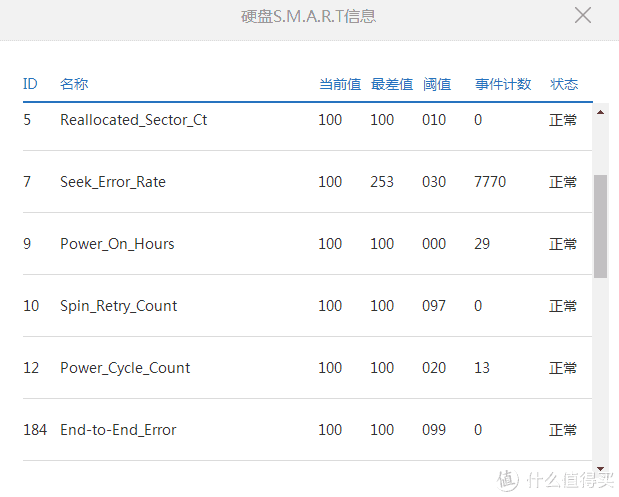The width and height of the screenshot is (619, 497).
Task: Click the 名称 column header
Action: 74,84
